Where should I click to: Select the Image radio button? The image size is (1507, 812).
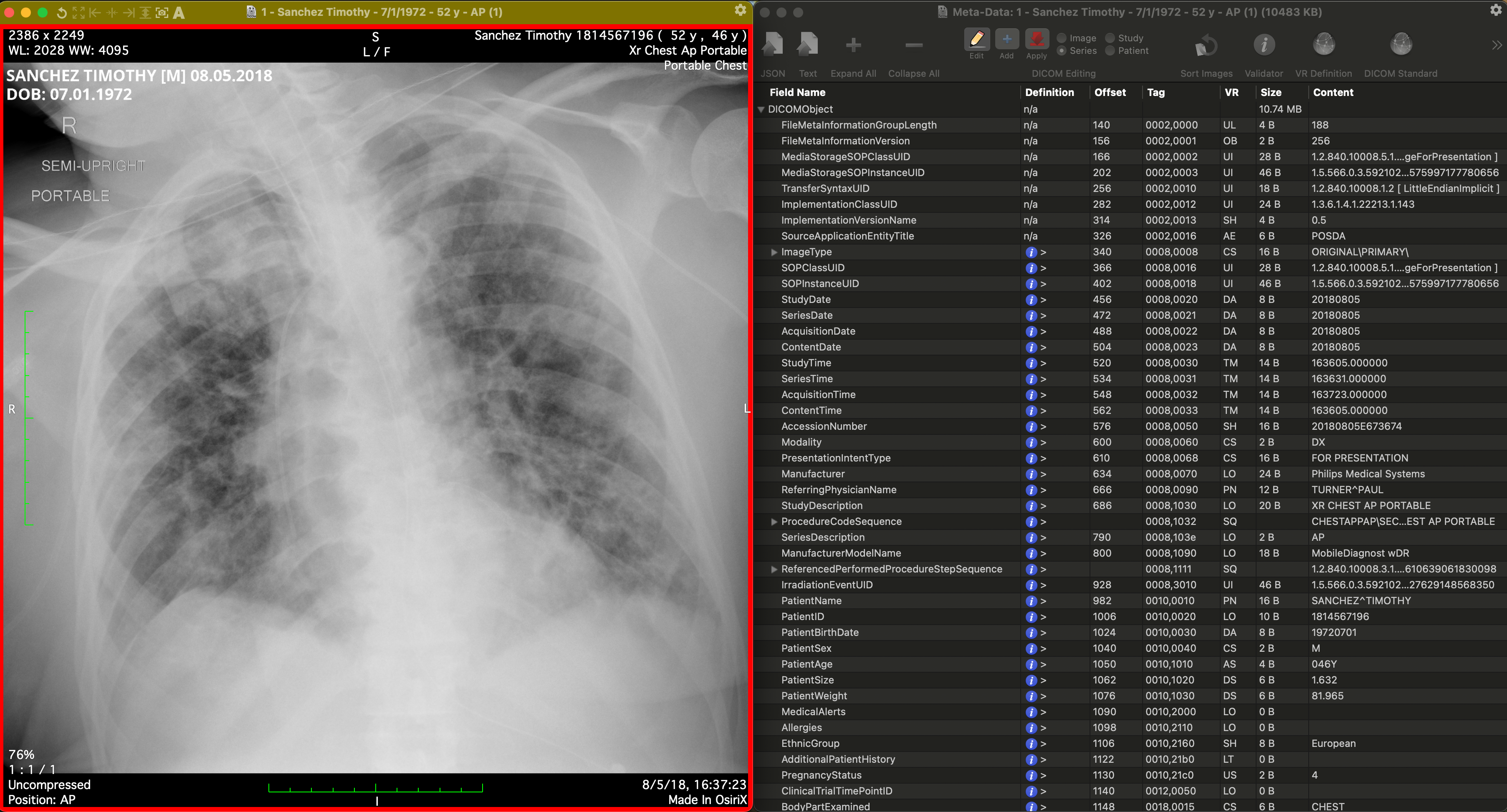1061,38
